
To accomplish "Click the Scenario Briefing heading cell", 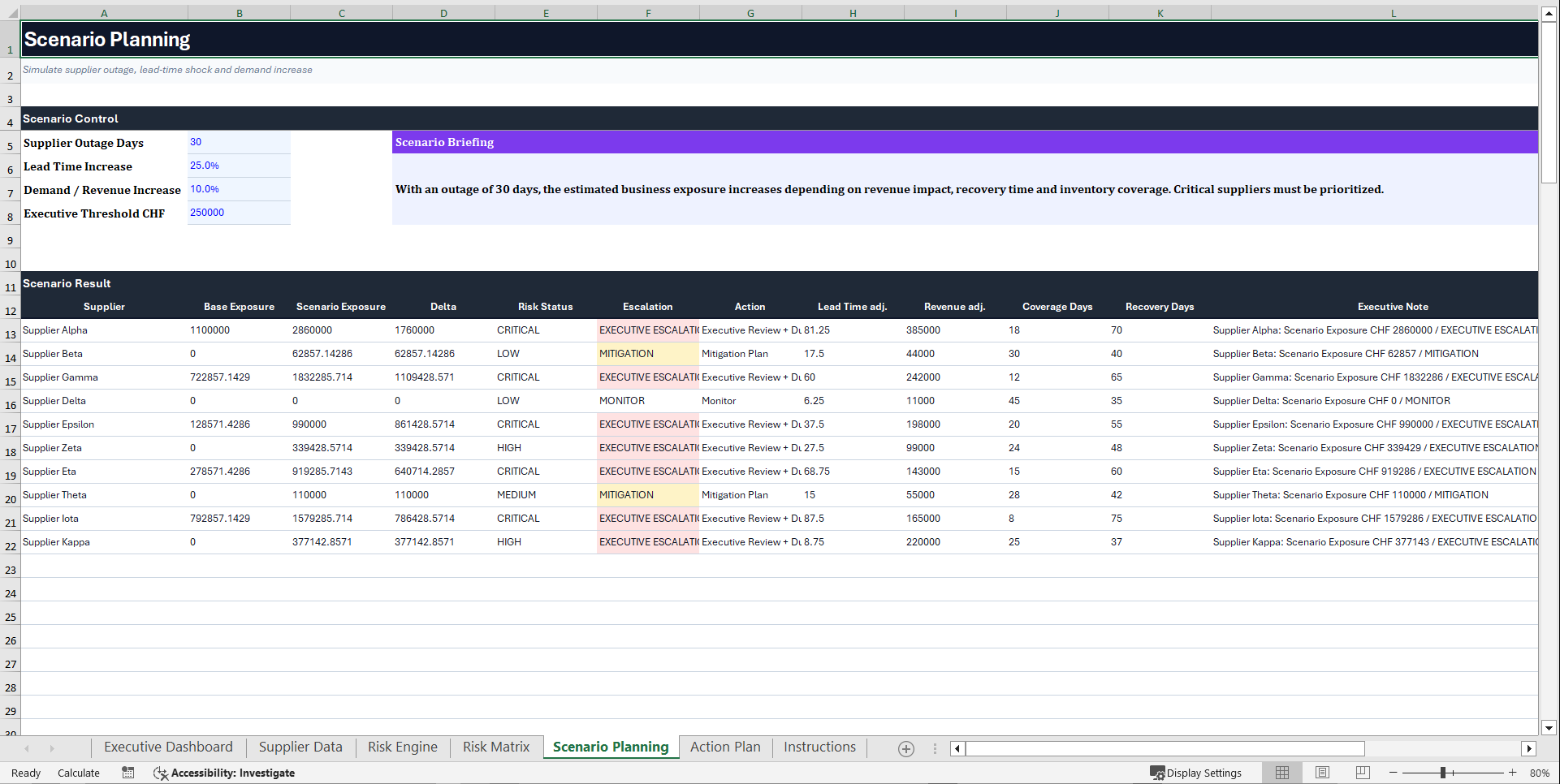I will point(965,142).
